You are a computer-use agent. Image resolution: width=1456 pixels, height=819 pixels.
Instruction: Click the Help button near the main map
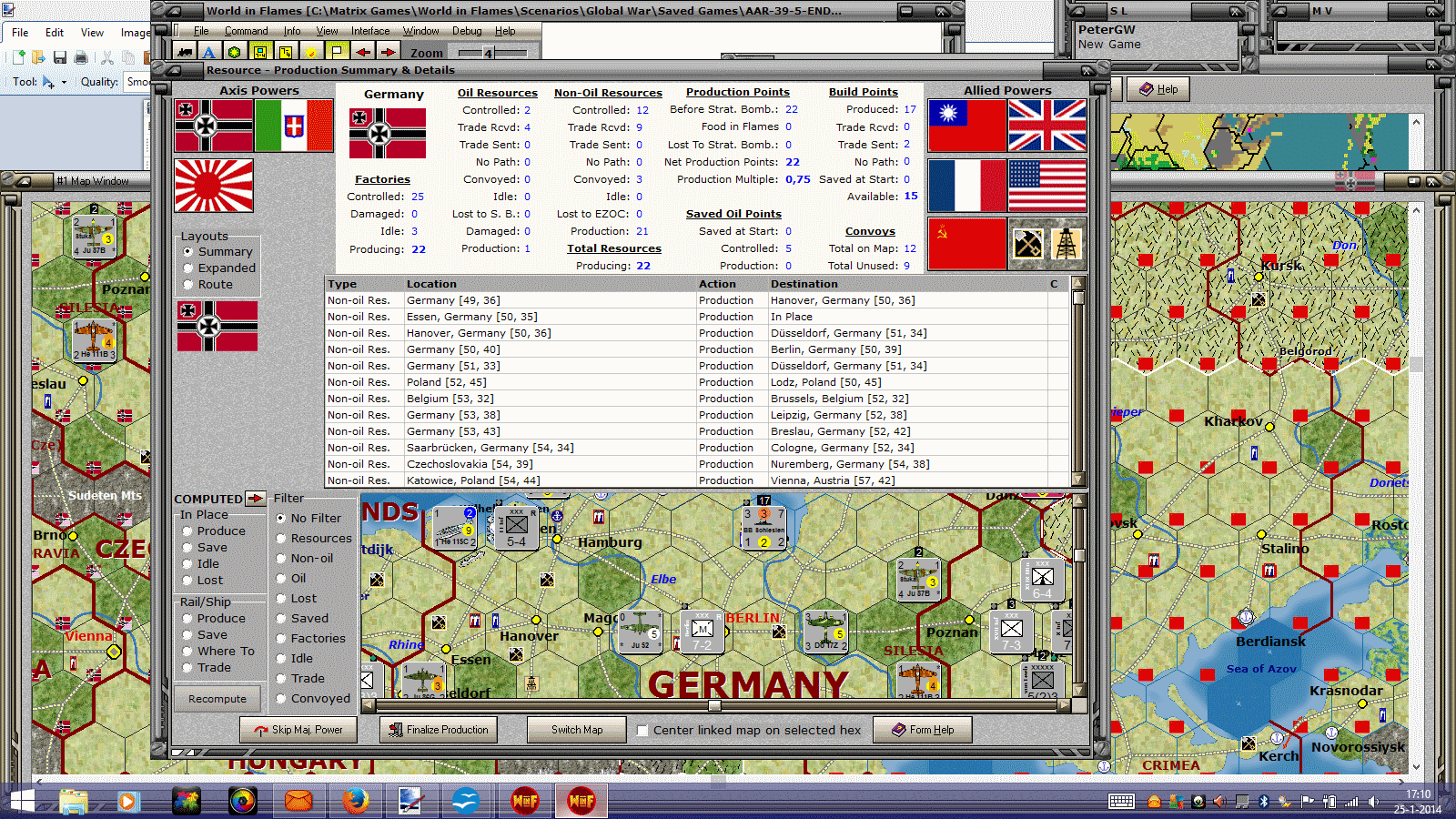click(x=1158, y=89)
